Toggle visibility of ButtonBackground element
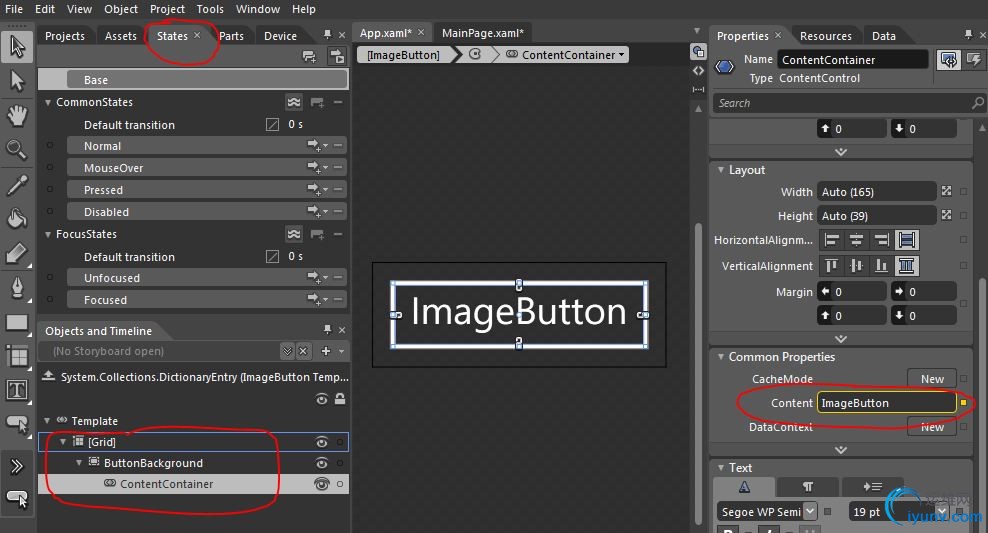The image size is (988, 533). [x=321, y=463]
